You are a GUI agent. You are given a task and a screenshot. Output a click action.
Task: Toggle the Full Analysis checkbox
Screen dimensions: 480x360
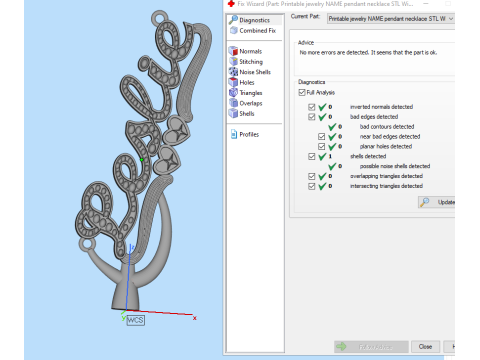(x=302, y=92)
